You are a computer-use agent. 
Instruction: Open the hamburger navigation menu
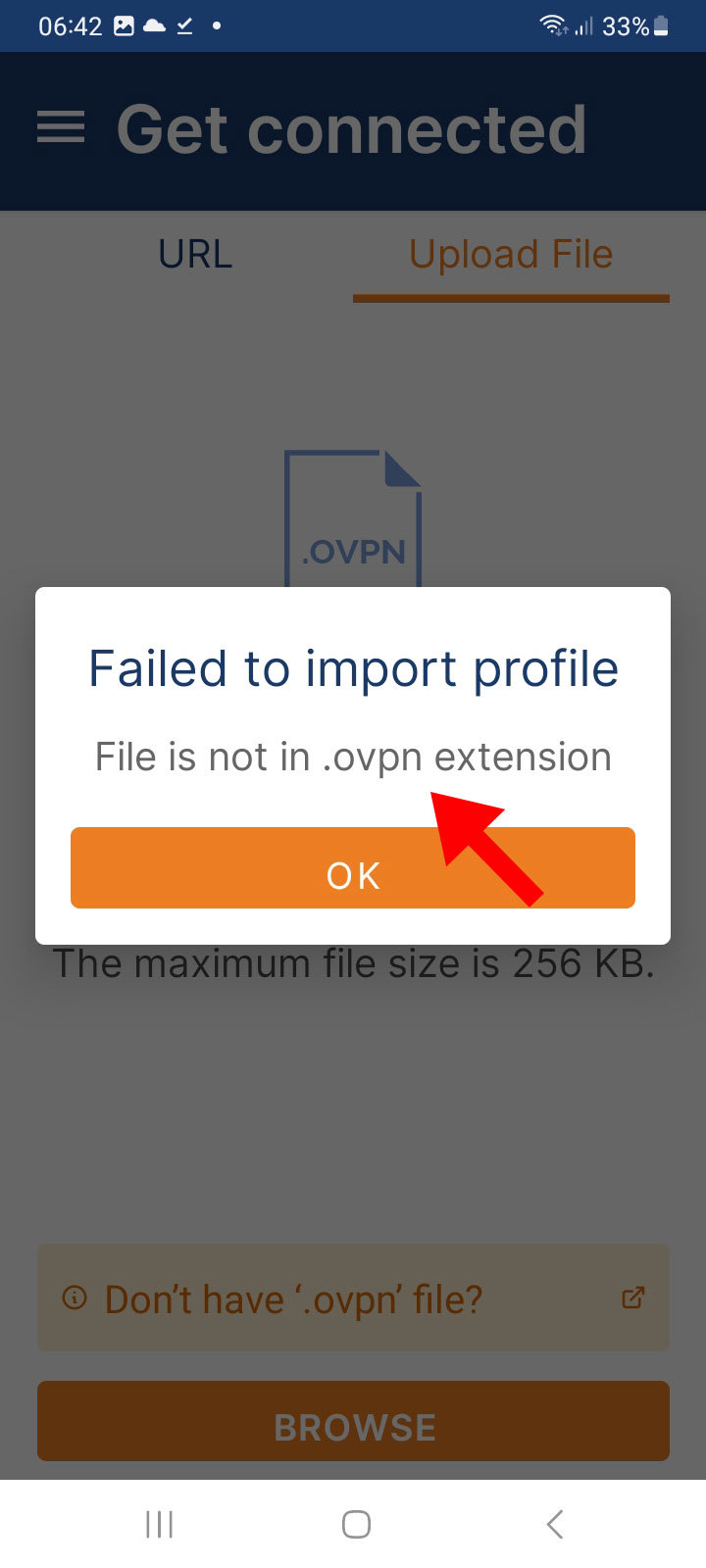61,128
